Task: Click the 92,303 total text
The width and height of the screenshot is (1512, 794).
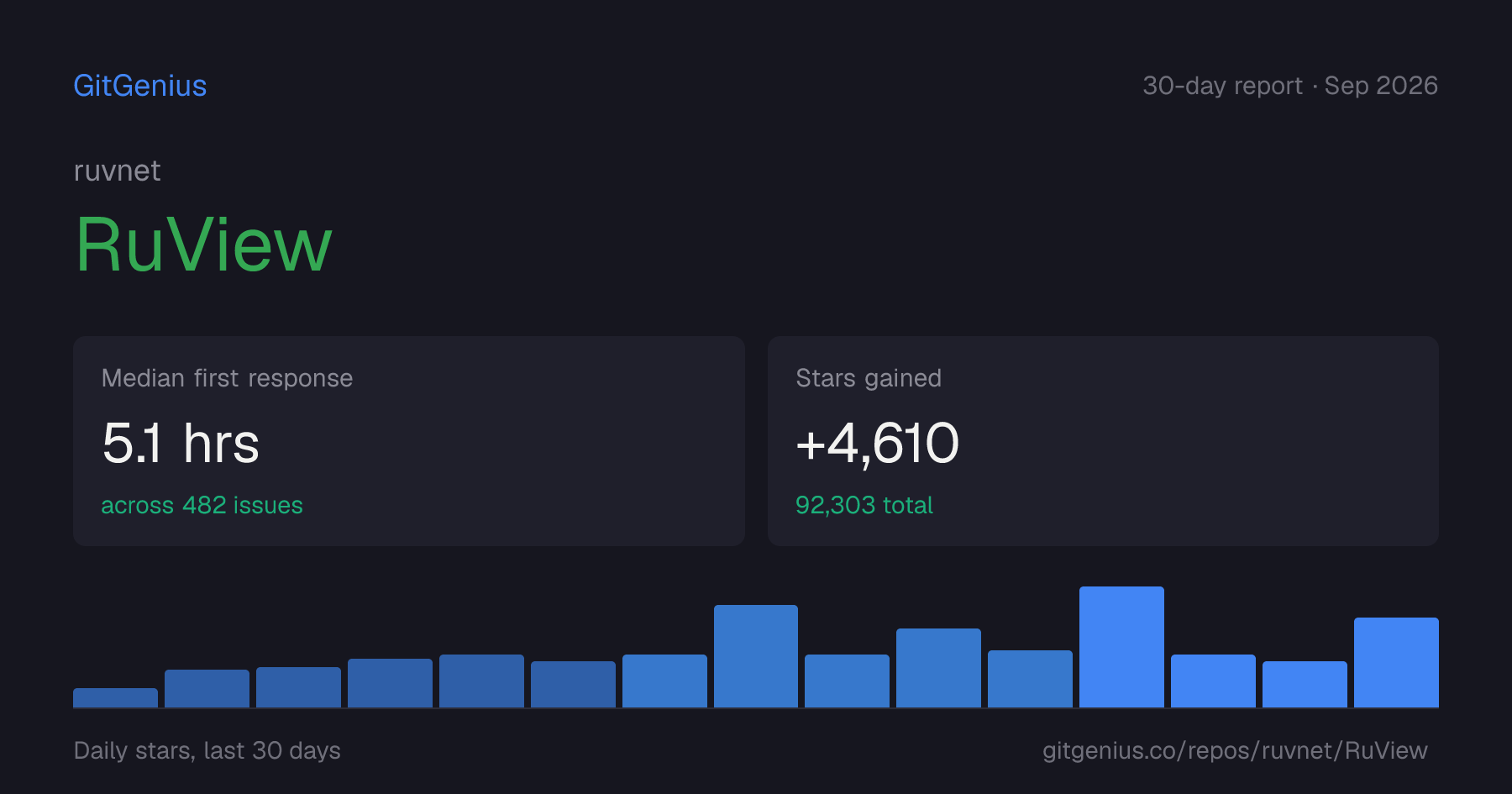Action: coord(864,505)
